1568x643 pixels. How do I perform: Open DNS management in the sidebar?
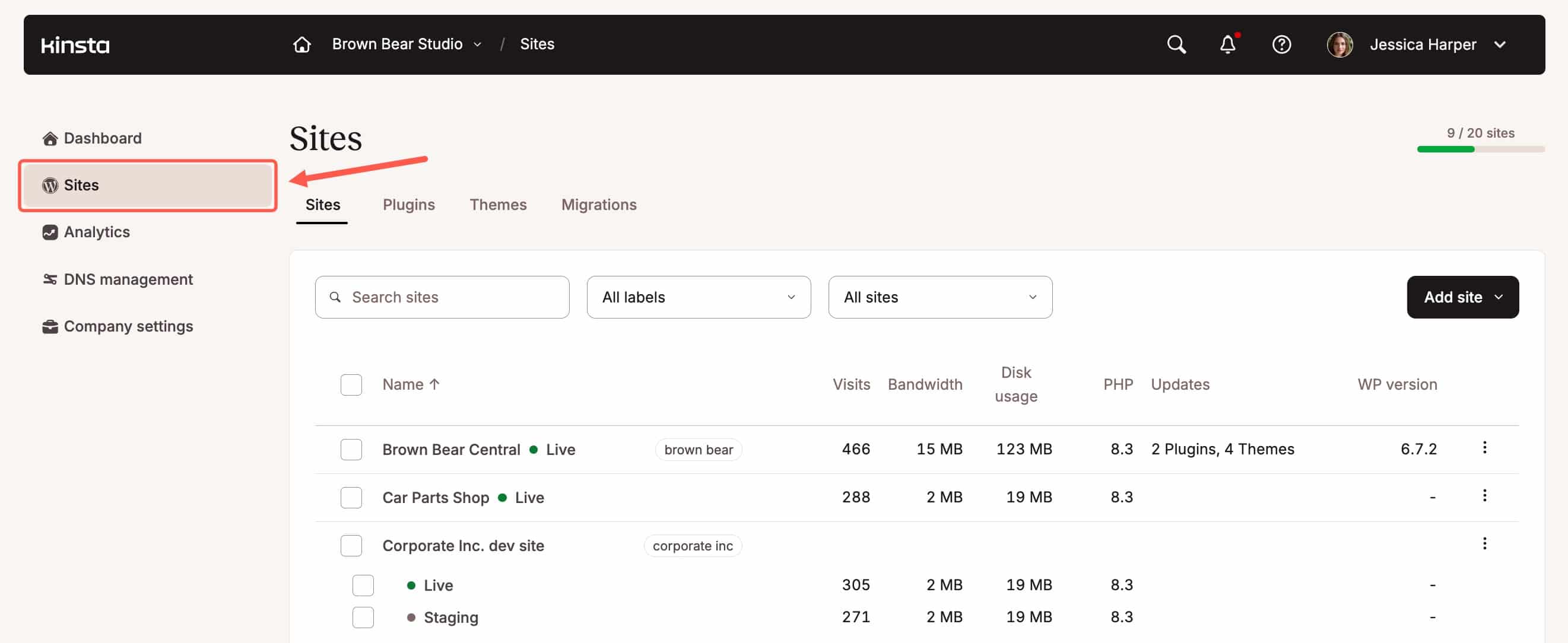[128, 279]
